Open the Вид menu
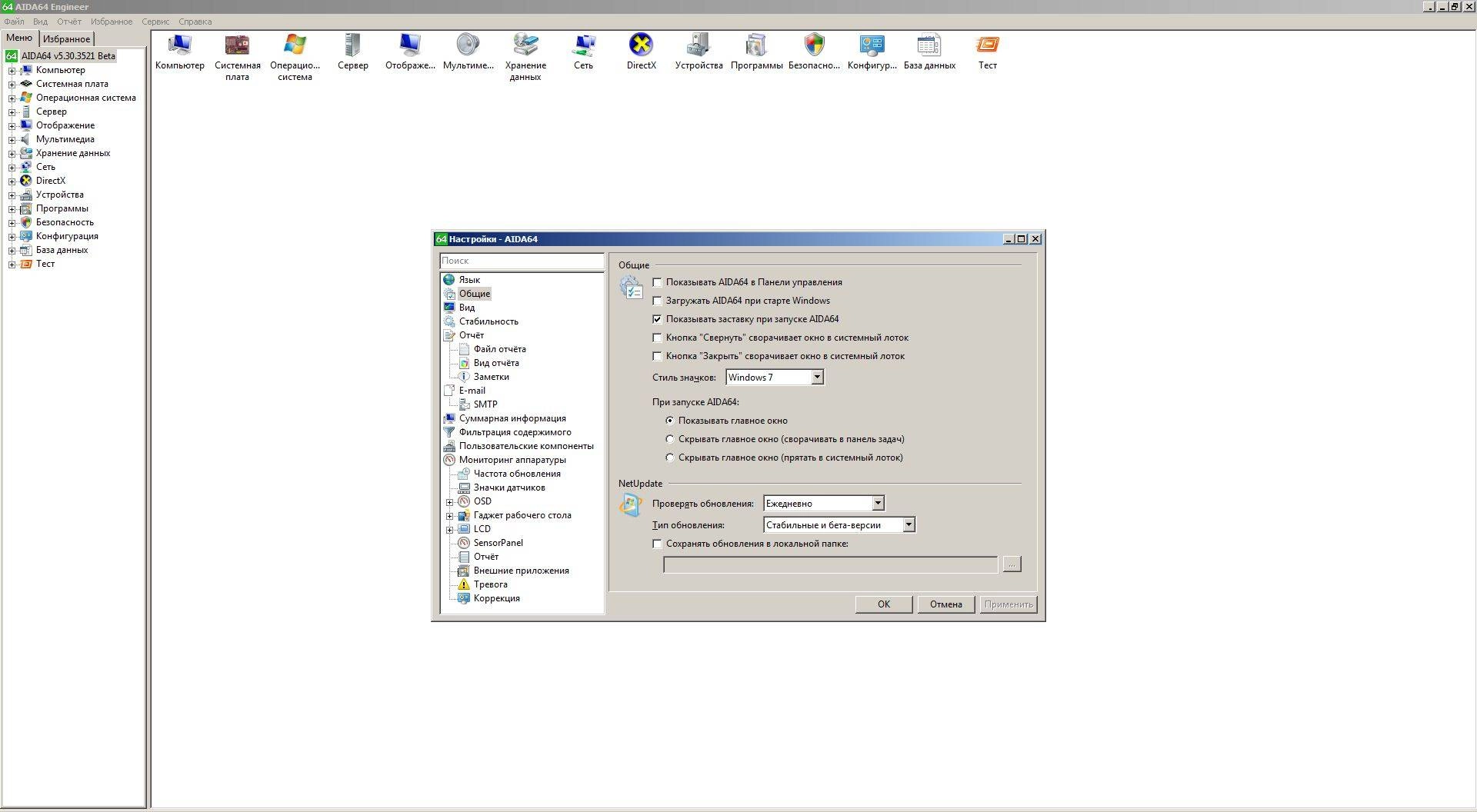The width and height of the screenshot is (1477, 812). (40, 22)
